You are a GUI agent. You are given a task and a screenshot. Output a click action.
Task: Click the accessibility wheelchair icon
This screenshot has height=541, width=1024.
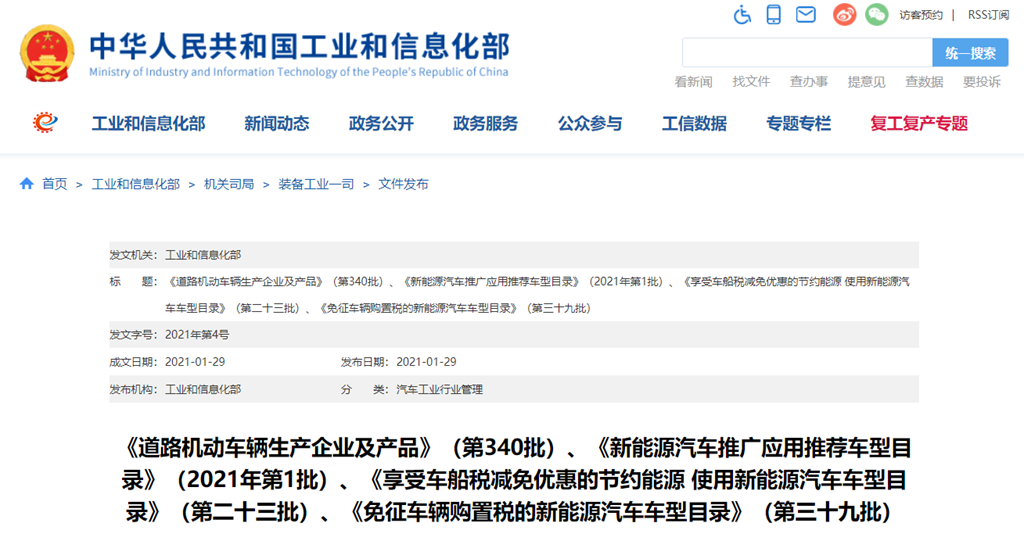pyautogui.click(x=742, y=15)
